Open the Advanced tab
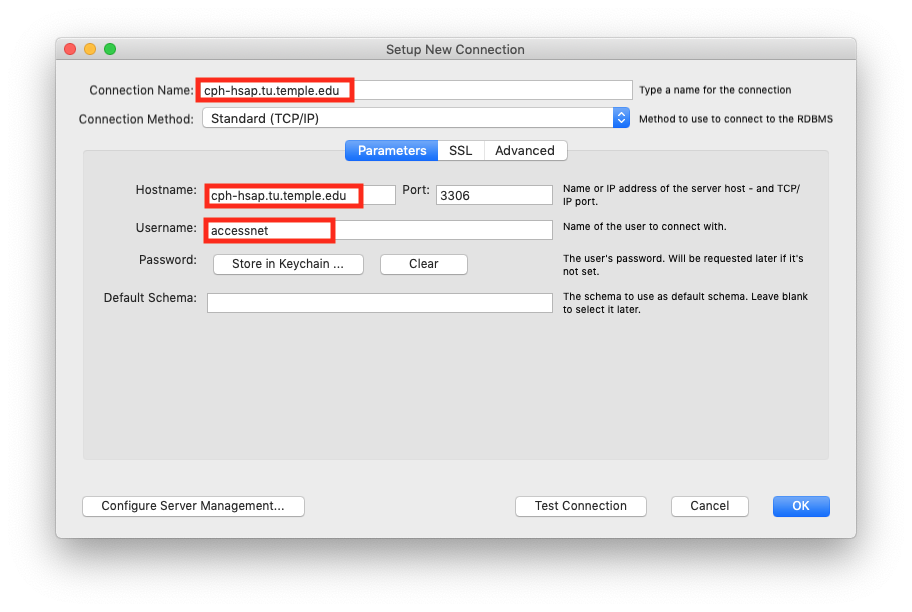The height and width of the screenshot is (612, 912). click(525, 151)
